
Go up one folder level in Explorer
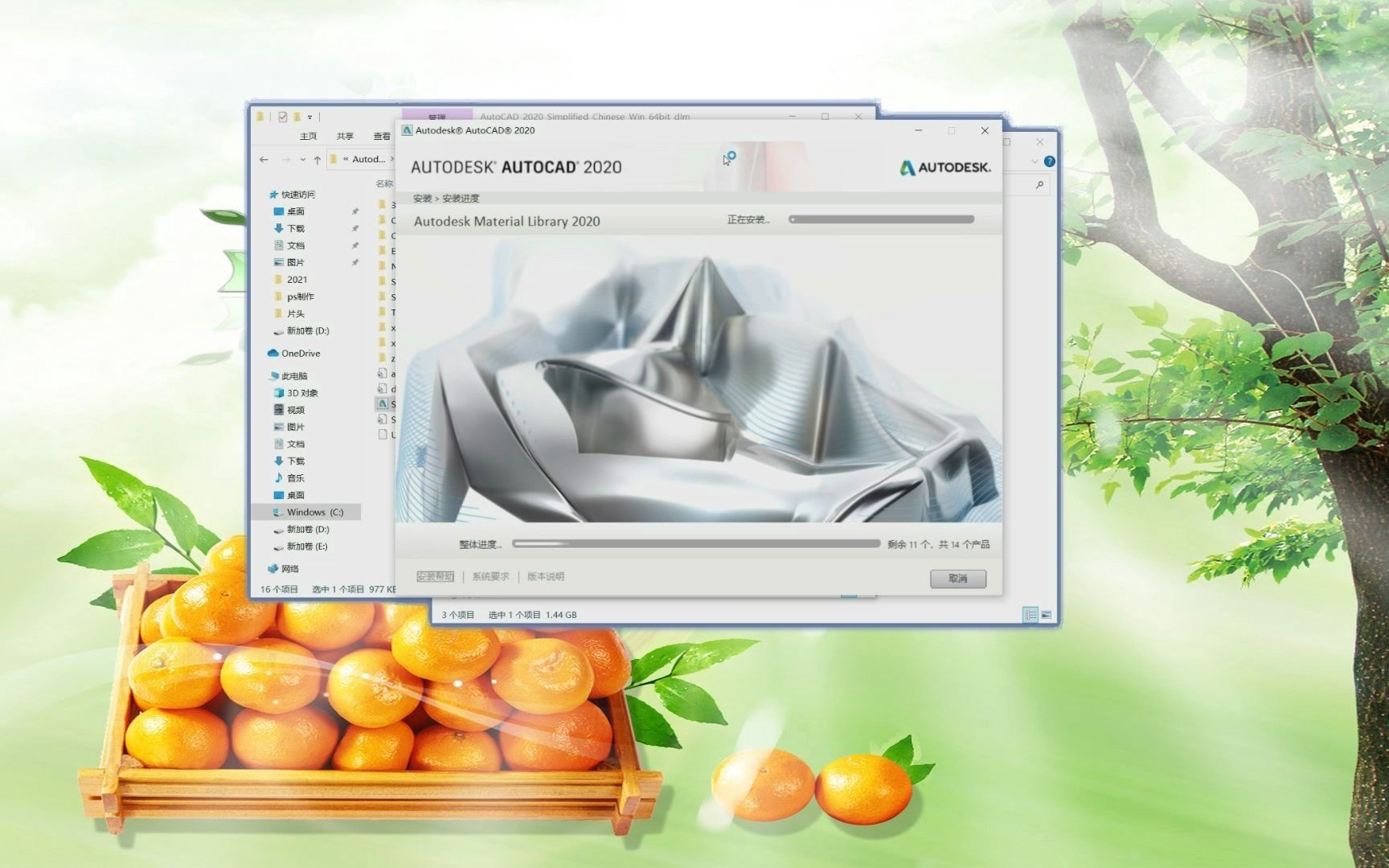coord(318,159)
